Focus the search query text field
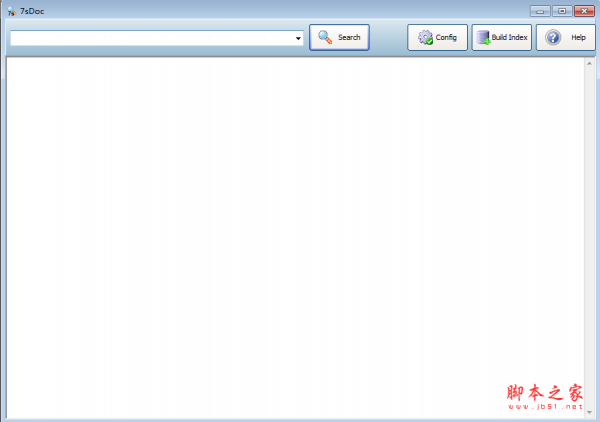600x422 pixels. click(x=150, y=38)
